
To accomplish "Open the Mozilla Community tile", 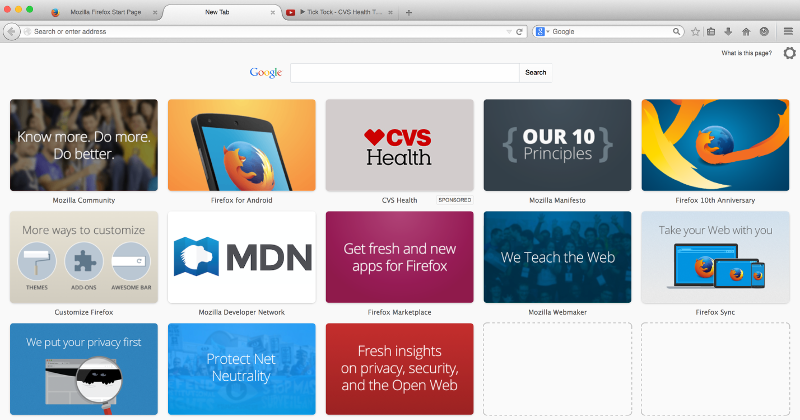I will pos(84,145).
